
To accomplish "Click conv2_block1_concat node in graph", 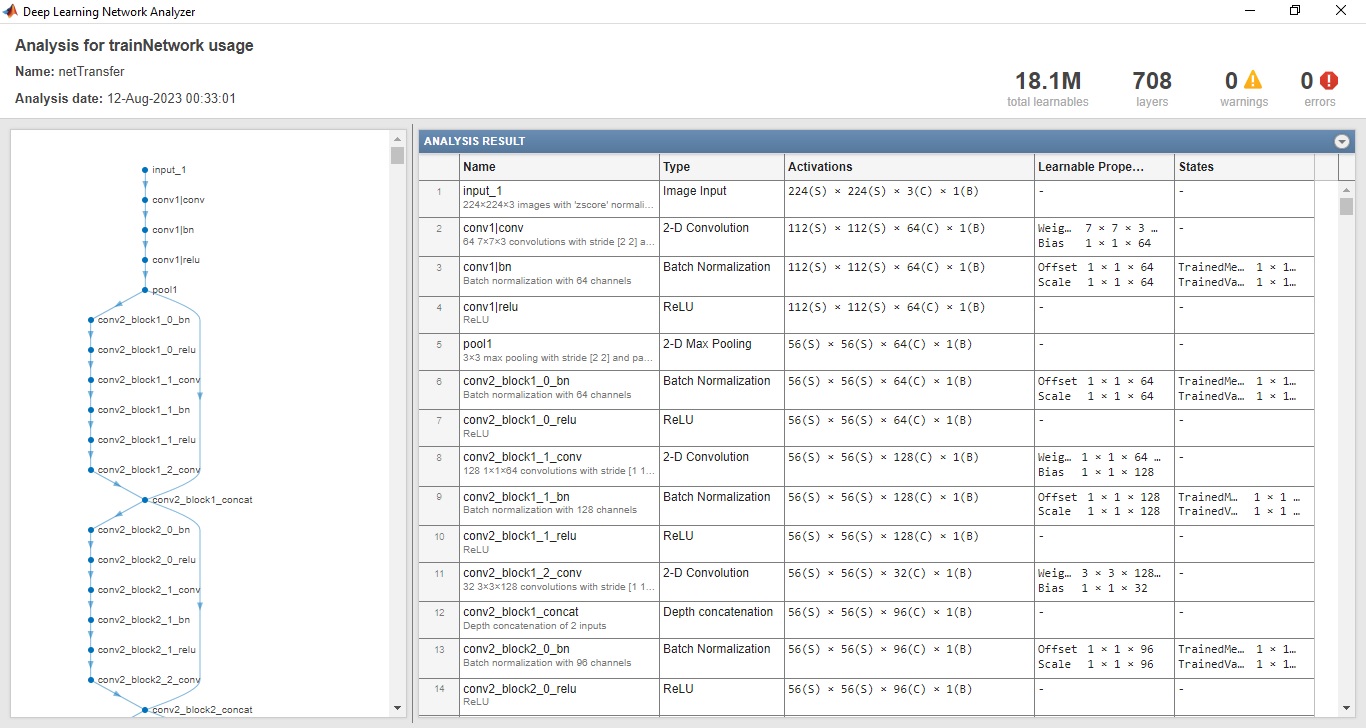I will [x=145, y=500].
